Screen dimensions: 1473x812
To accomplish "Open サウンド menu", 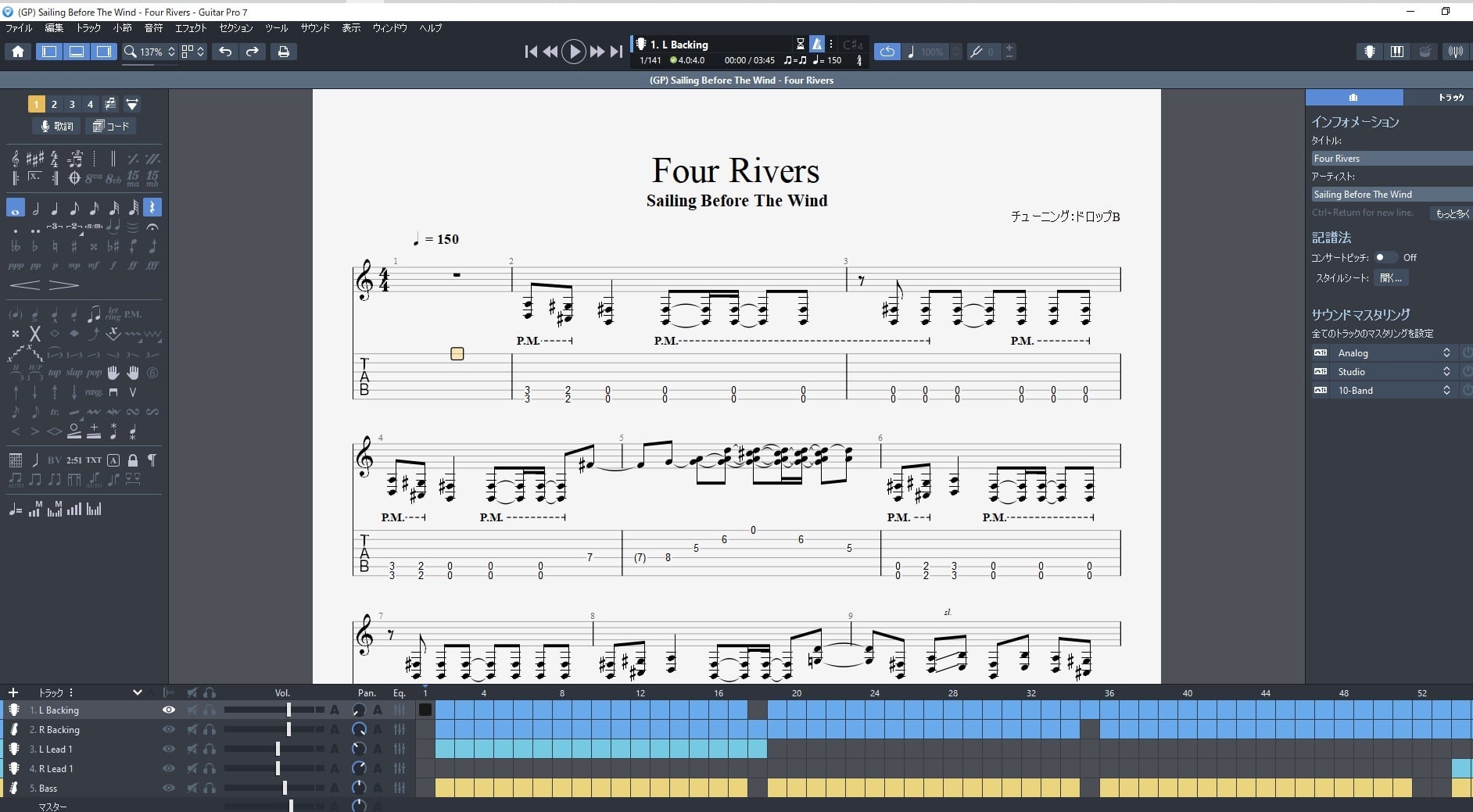I will coord(315,28).
